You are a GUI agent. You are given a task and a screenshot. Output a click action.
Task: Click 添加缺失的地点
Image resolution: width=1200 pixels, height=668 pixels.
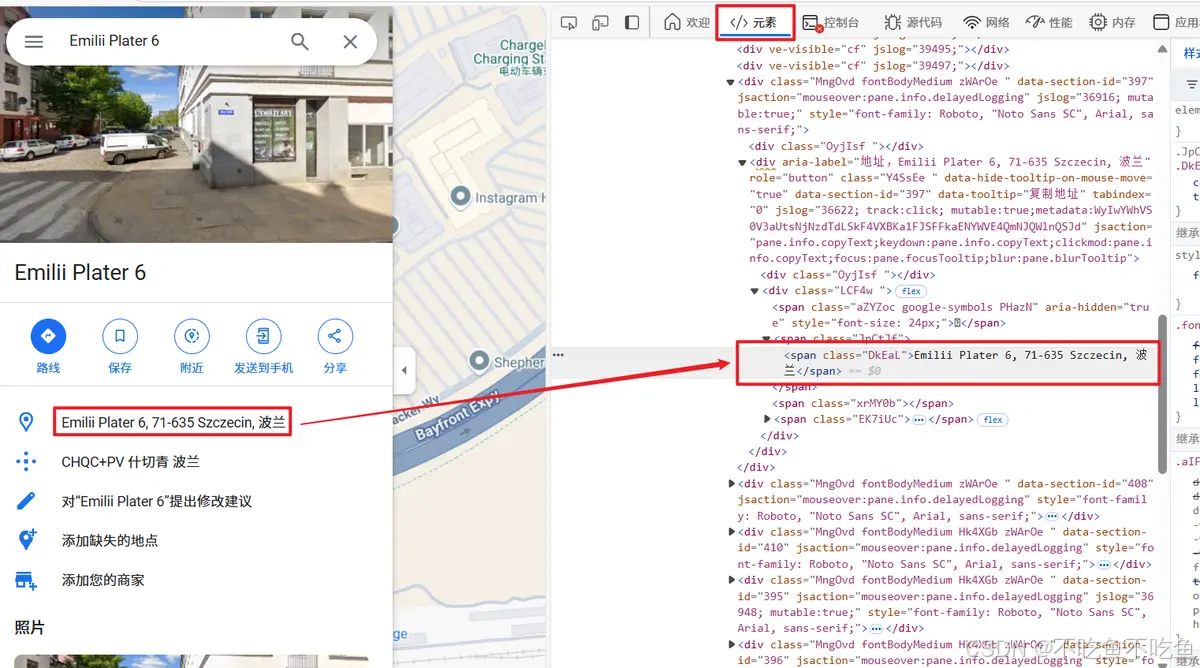(110, 540)
